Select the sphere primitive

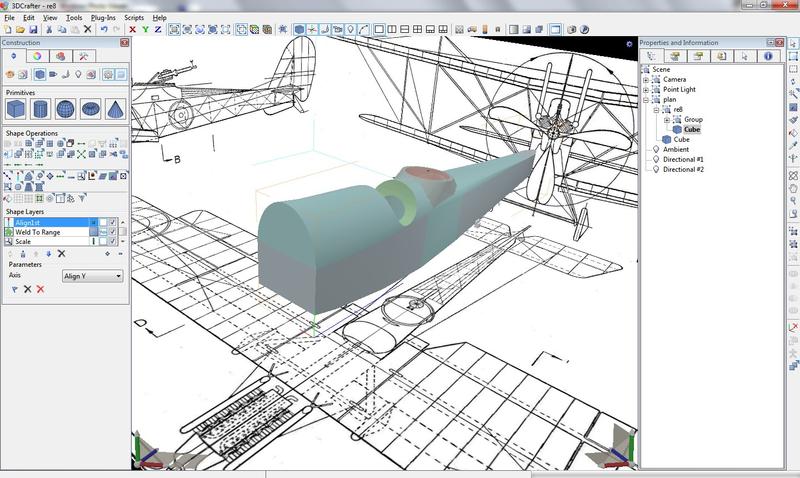(x=66, y=107)
